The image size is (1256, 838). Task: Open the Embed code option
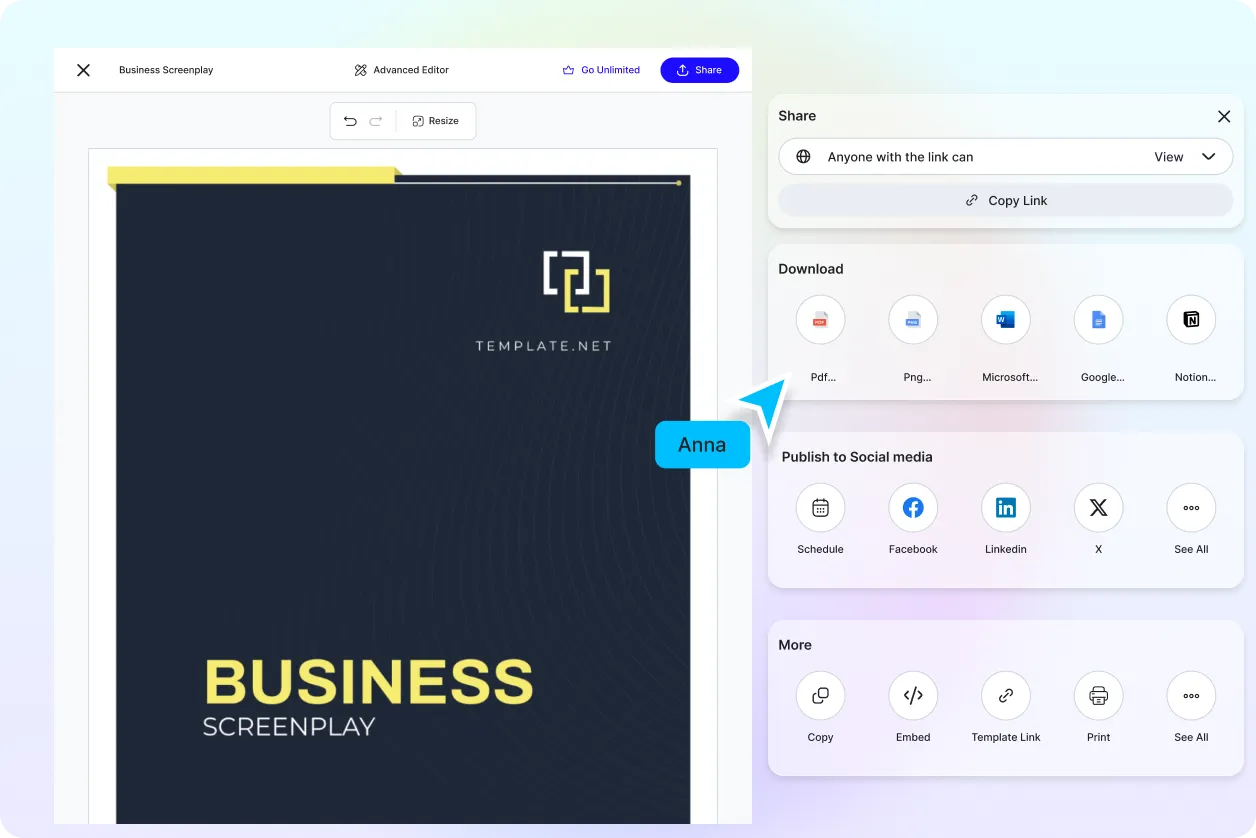[913, 696]
